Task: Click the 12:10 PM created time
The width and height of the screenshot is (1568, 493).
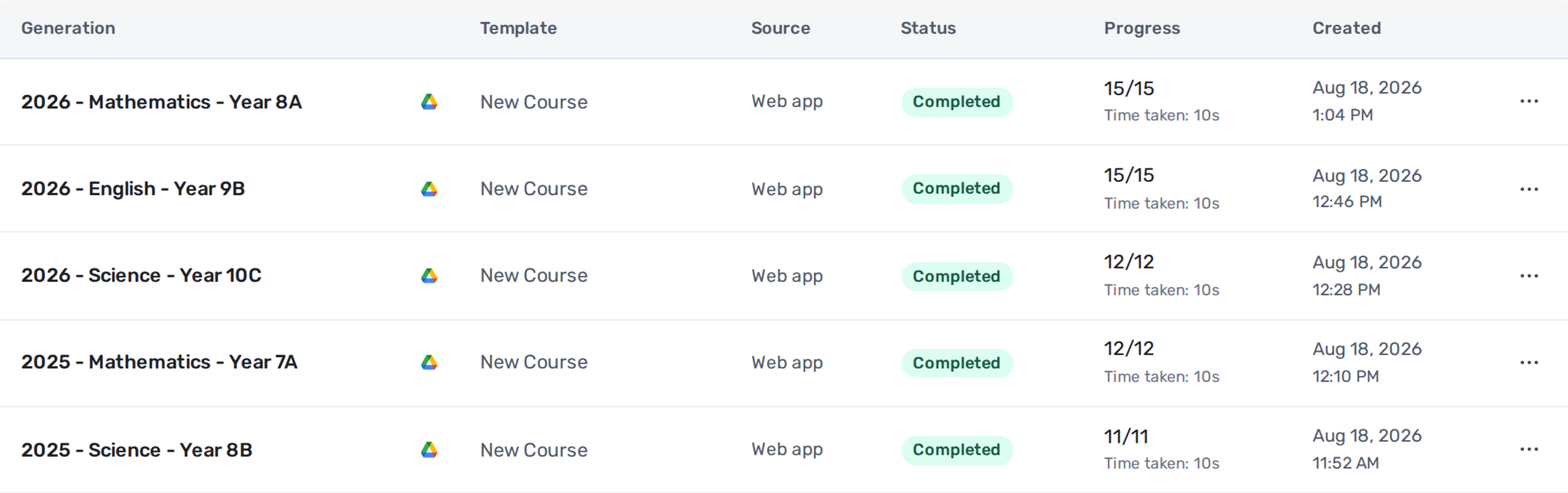Action: tap(1346, 376)
